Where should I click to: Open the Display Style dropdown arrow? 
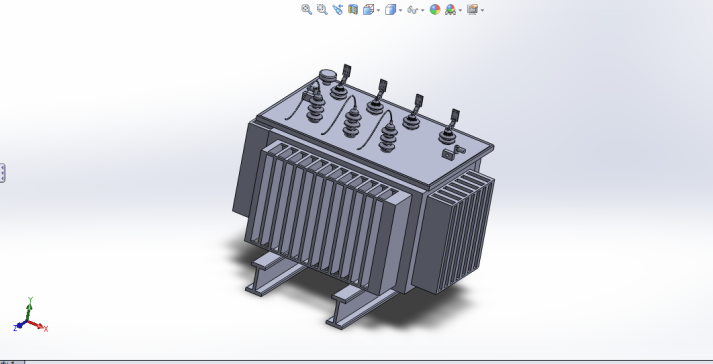(x=400, y=10)
